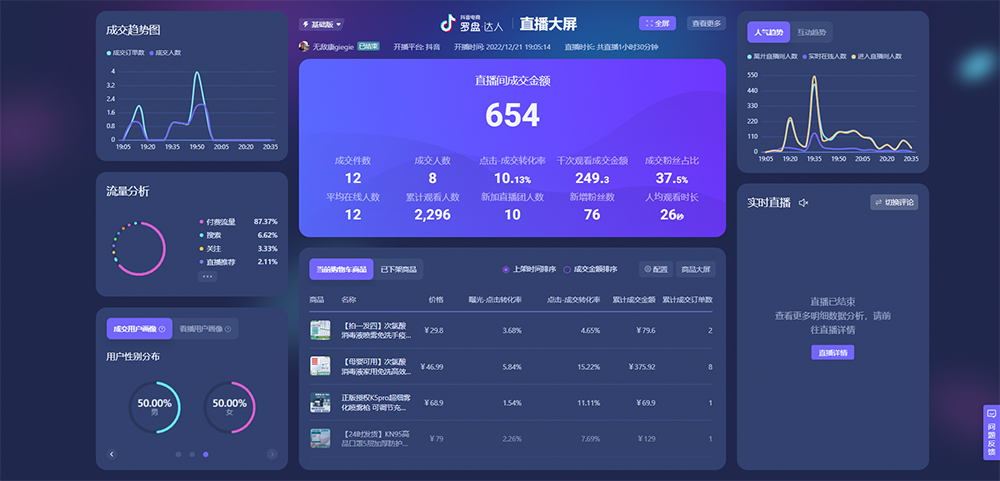Click the pink 付费流量 legend color dot
The image size is (1000, 481).
pyautogui.click(x=201, y=221)
